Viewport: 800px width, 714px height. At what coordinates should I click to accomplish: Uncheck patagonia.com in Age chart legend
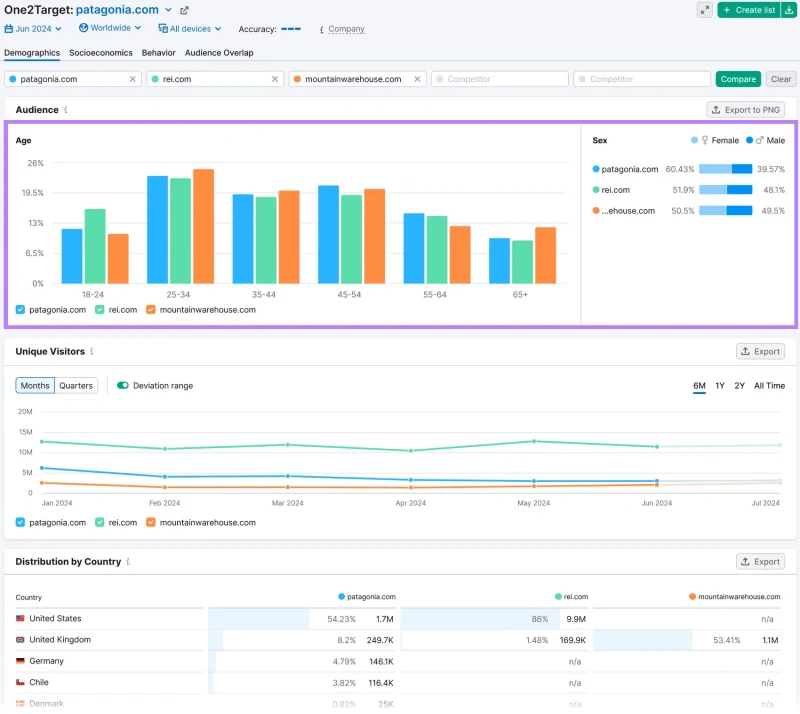tap(20, 310)
